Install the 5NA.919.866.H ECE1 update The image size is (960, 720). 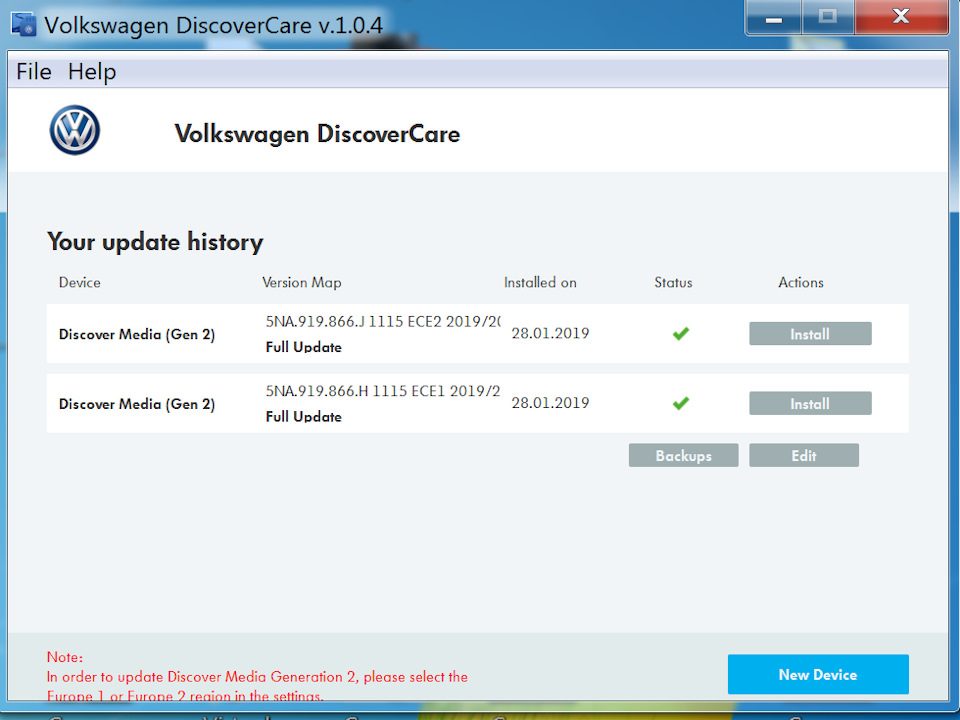810,403
